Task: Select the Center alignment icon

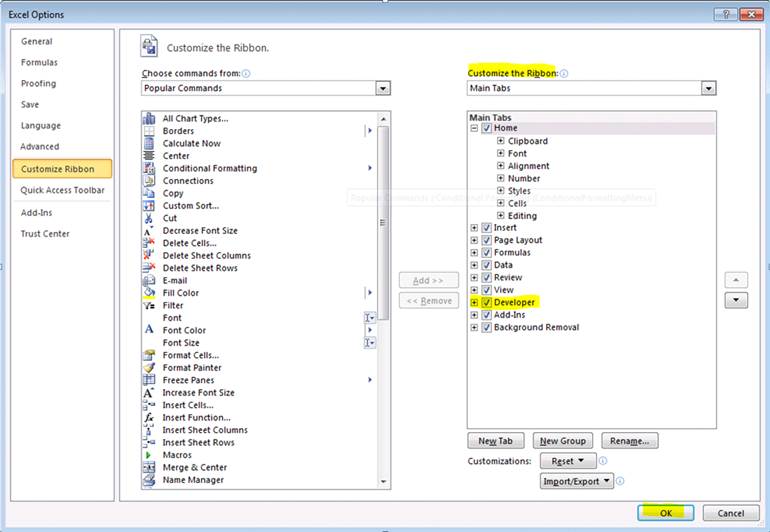Action: pos(149,156)
